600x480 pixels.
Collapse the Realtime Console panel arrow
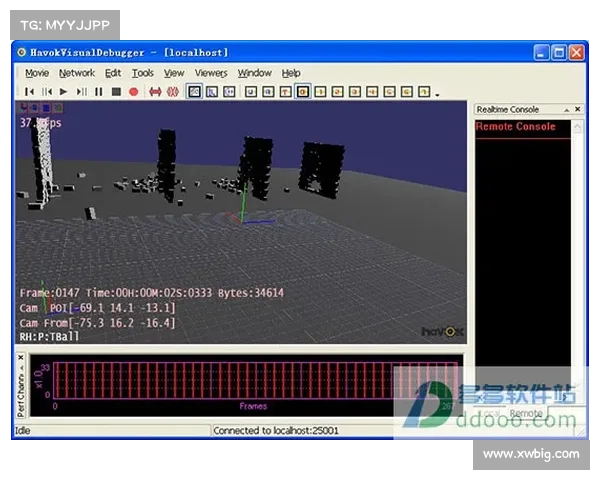(565, 110)
